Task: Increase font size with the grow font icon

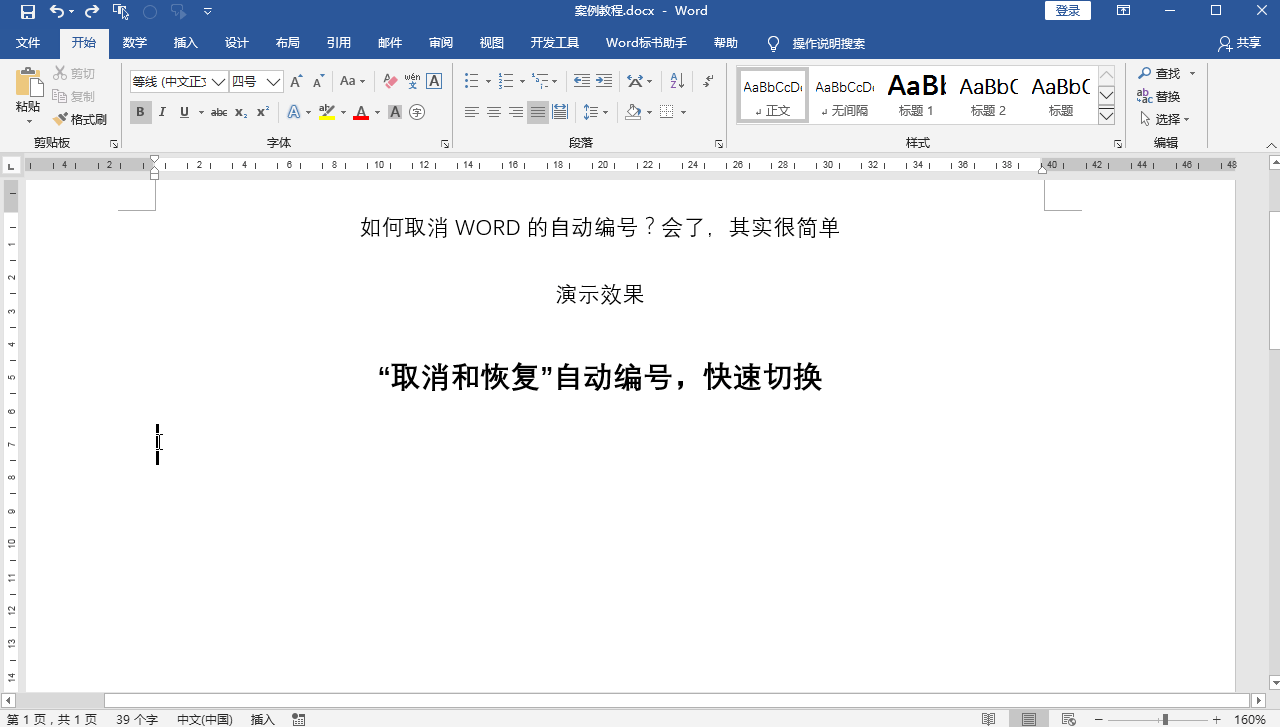Action: (x=296, y=82)
